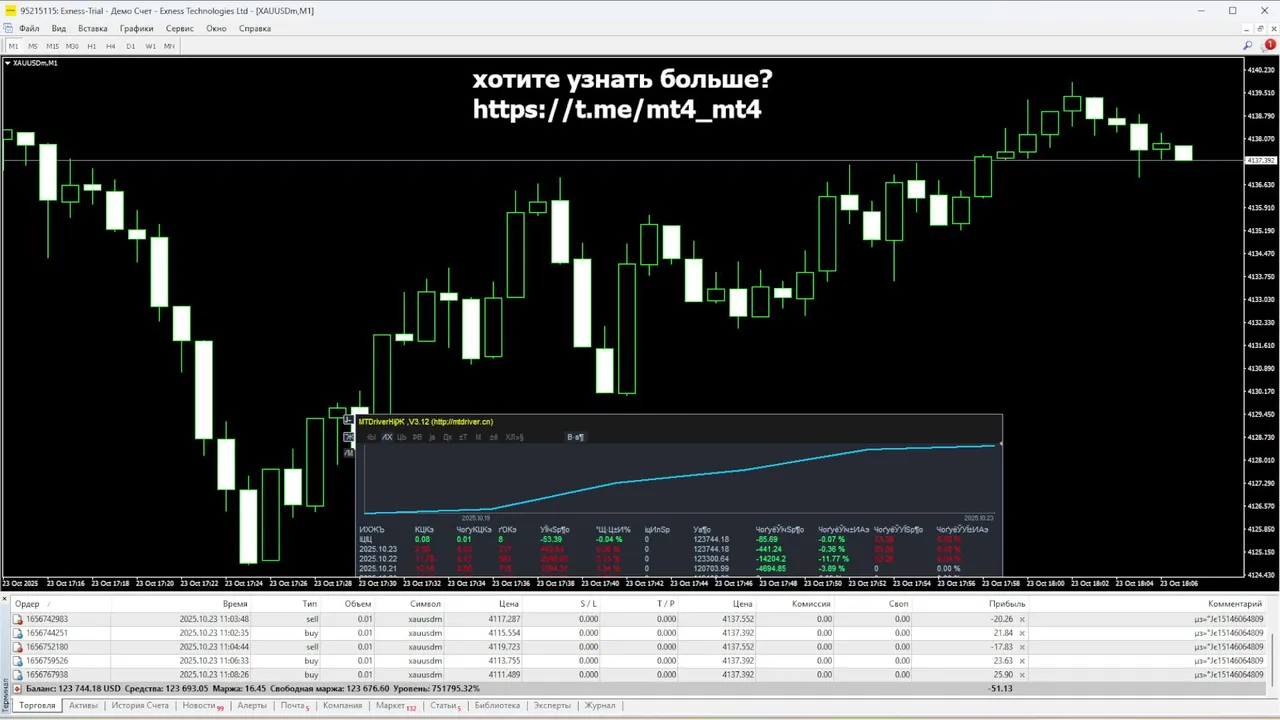
Task: Select the M30 timeframe button
Action: click(72, 46)
